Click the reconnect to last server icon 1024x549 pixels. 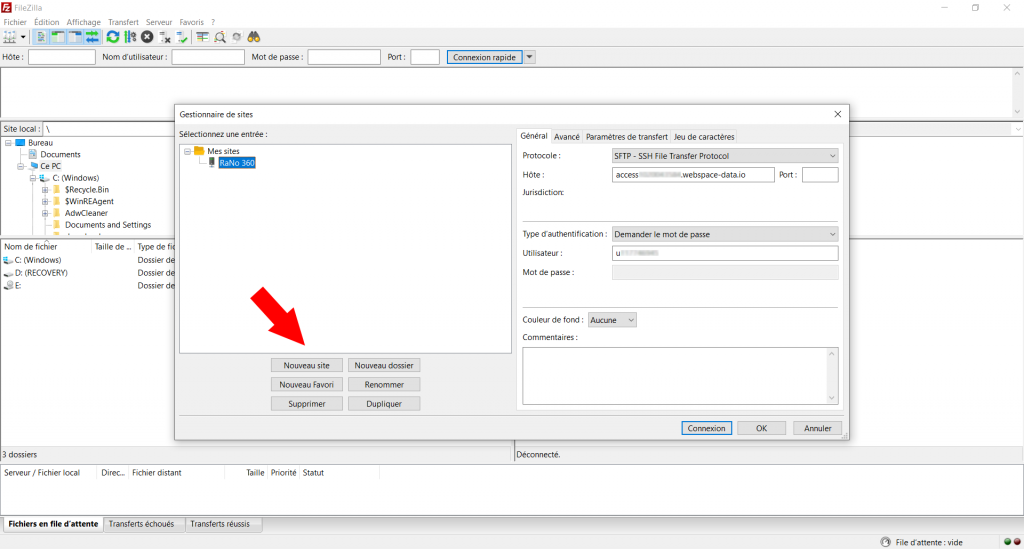182,37
